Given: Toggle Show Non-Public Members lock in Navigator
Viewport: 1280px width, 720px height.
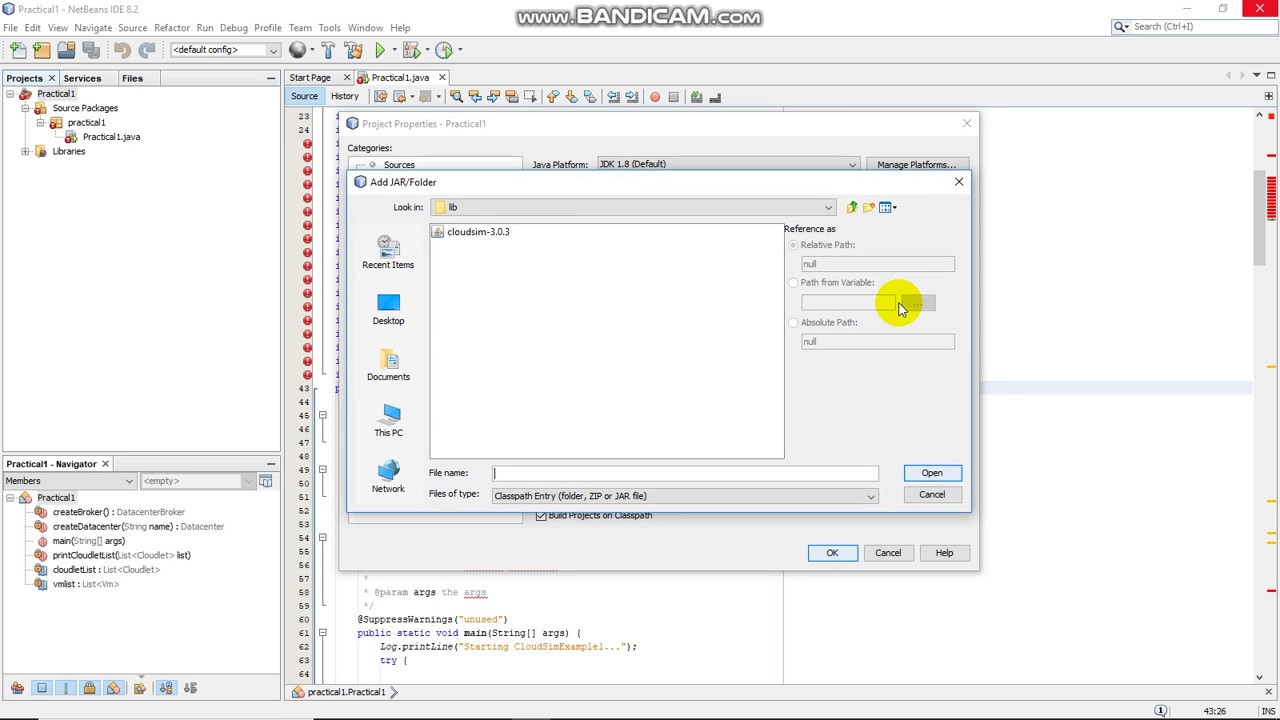Looking at the screenshot, I should (x=90, y=688).
